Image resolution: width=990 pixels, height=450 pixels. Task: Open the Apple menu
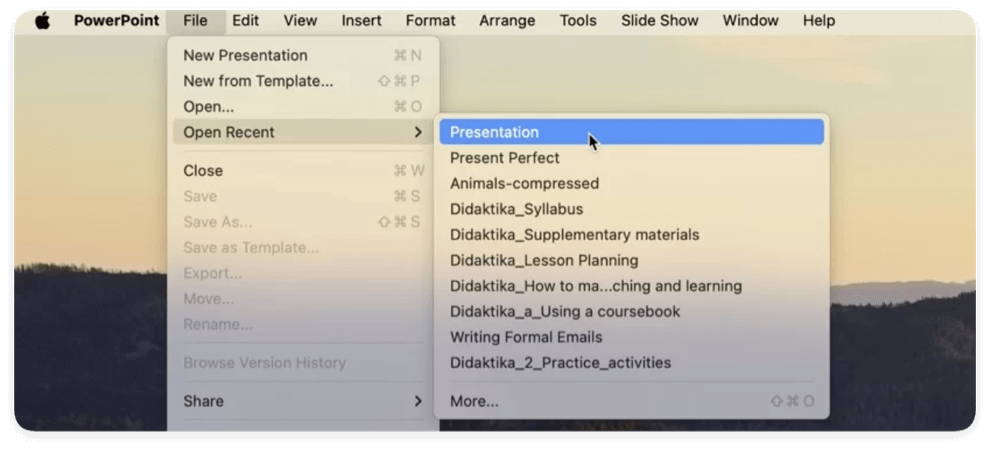coord(42,21)
